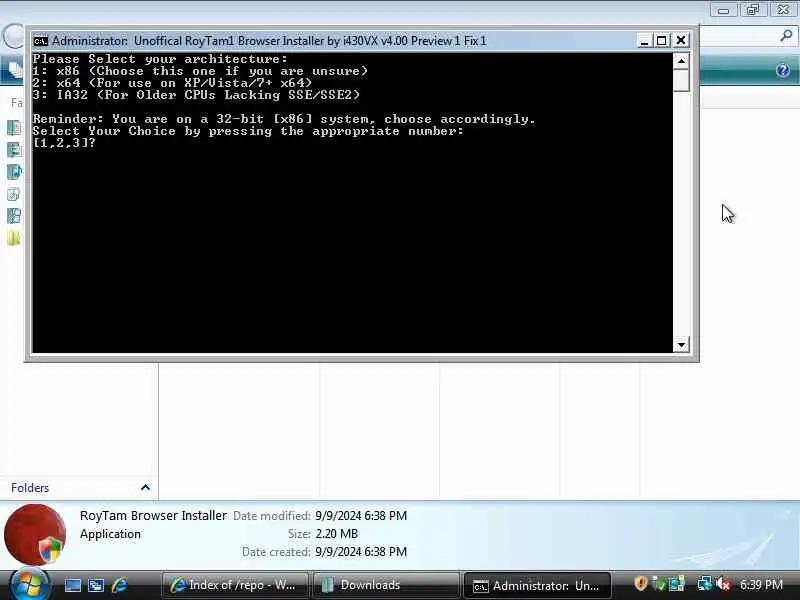Switch to Downloads taskbar button
Screen dimensions: 800x600
386,585
